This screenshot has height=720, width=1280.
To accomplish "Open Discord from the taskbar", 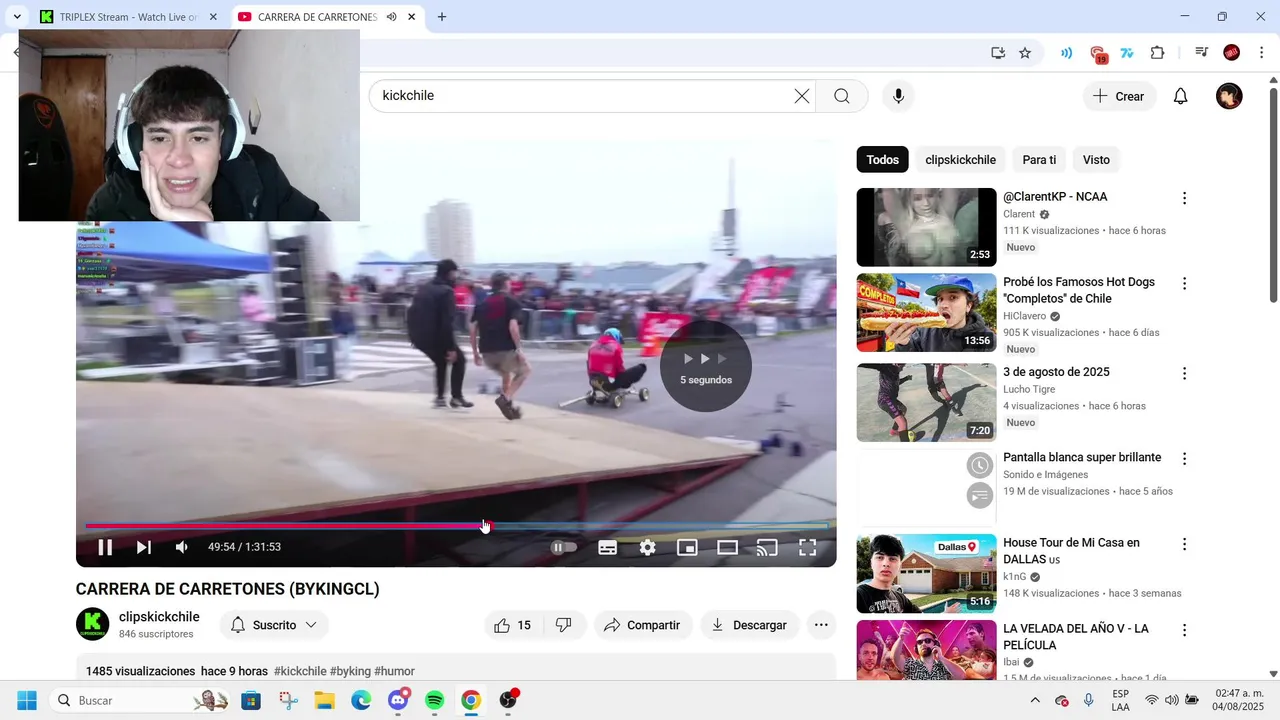I will click(398, 700).
